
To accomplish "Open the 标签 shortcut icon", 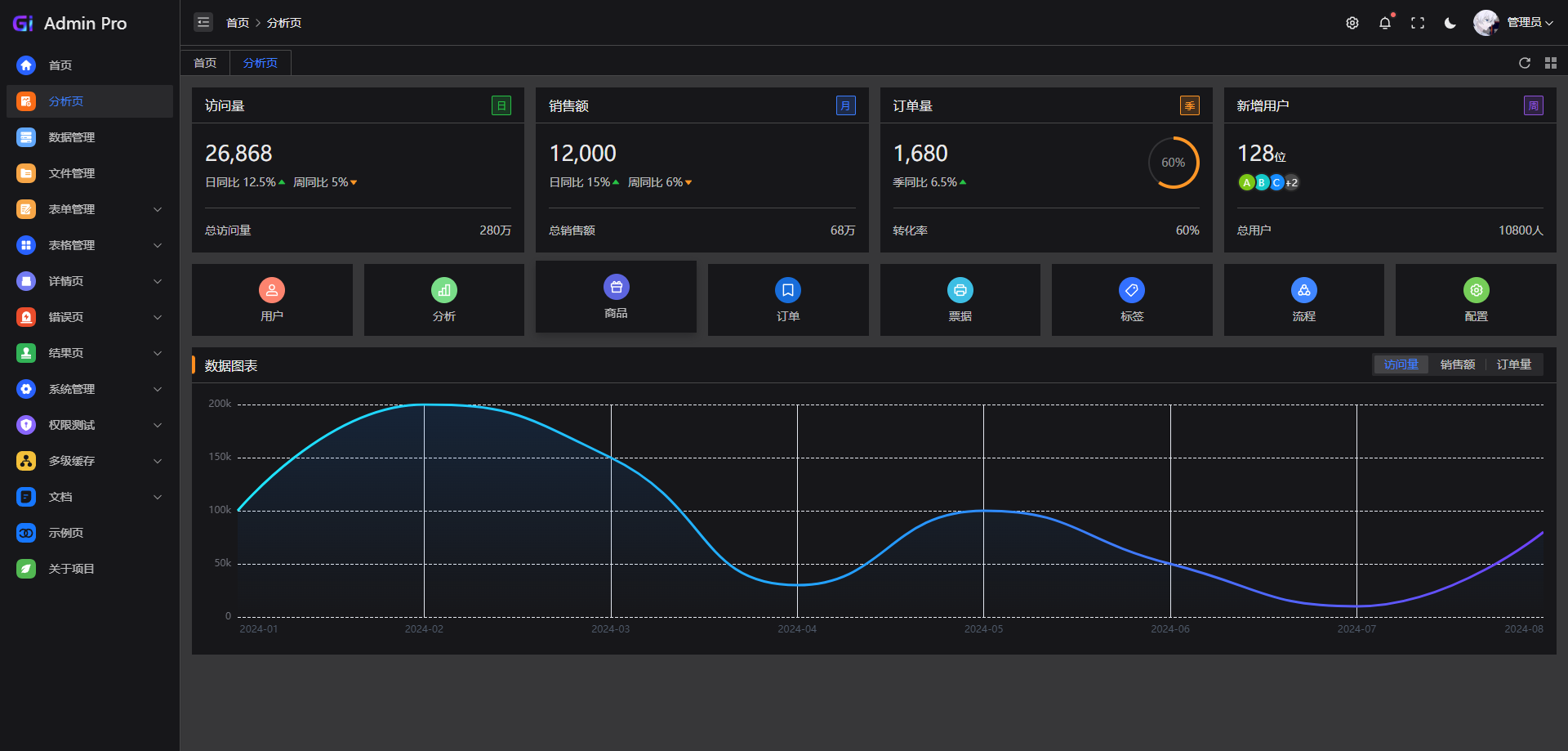I will pyautogui.click(x=1132, y=290).
